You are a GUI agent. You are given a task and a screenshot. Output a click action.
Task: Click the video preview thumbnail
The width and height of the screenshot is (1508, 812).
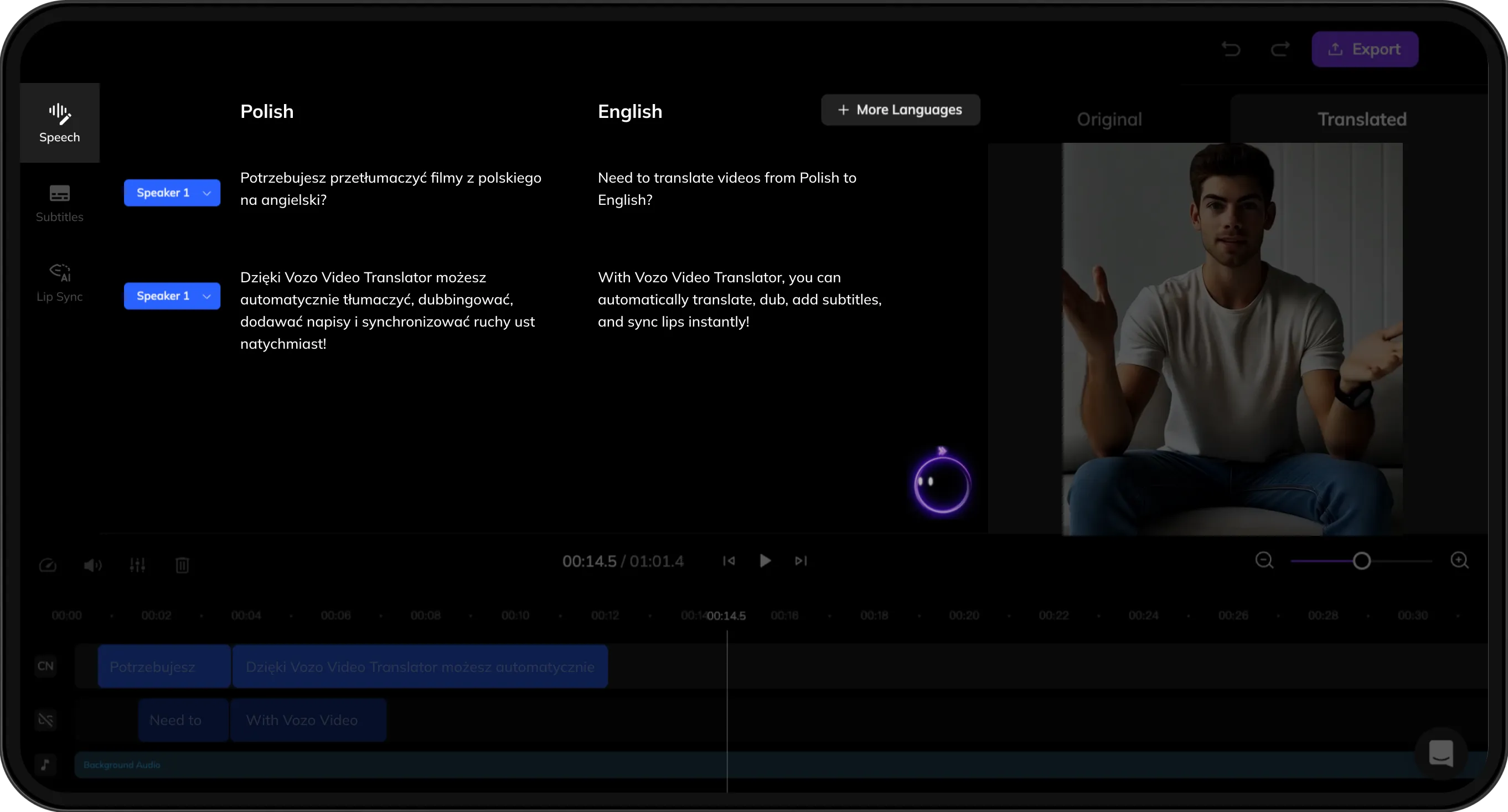pyautogui.click(x=1232, y=339)
